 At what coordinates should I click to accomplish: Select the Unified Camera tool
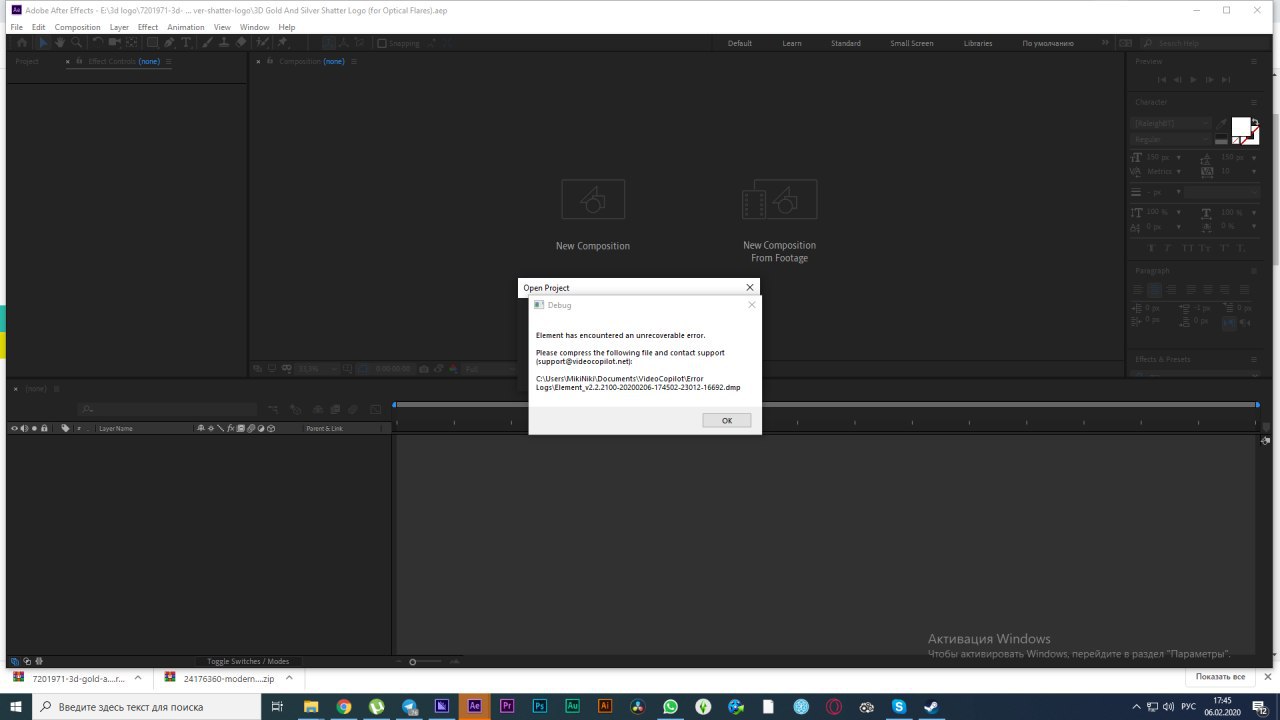(114, 43)
